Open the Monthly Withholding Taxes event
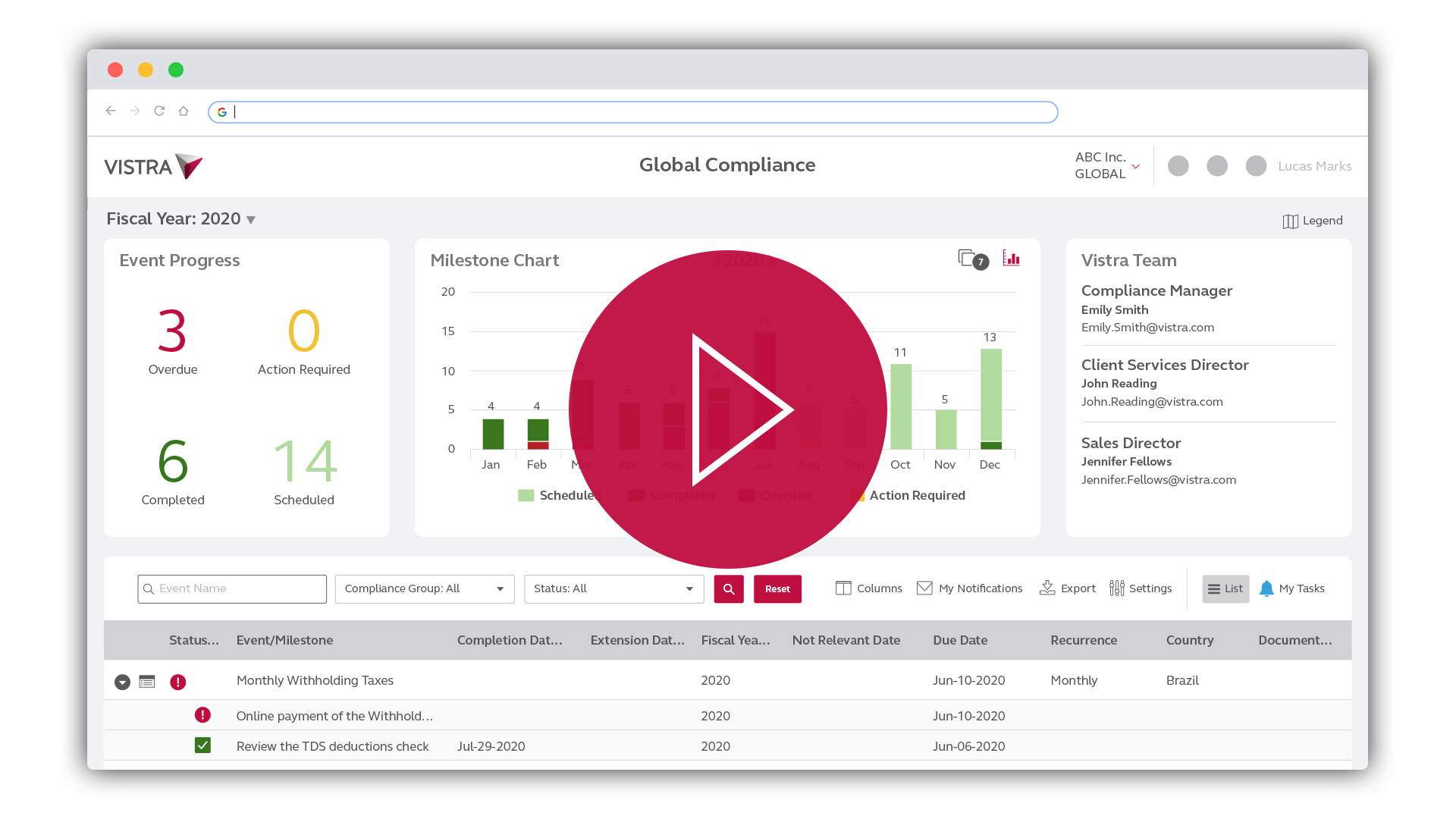 315,680
